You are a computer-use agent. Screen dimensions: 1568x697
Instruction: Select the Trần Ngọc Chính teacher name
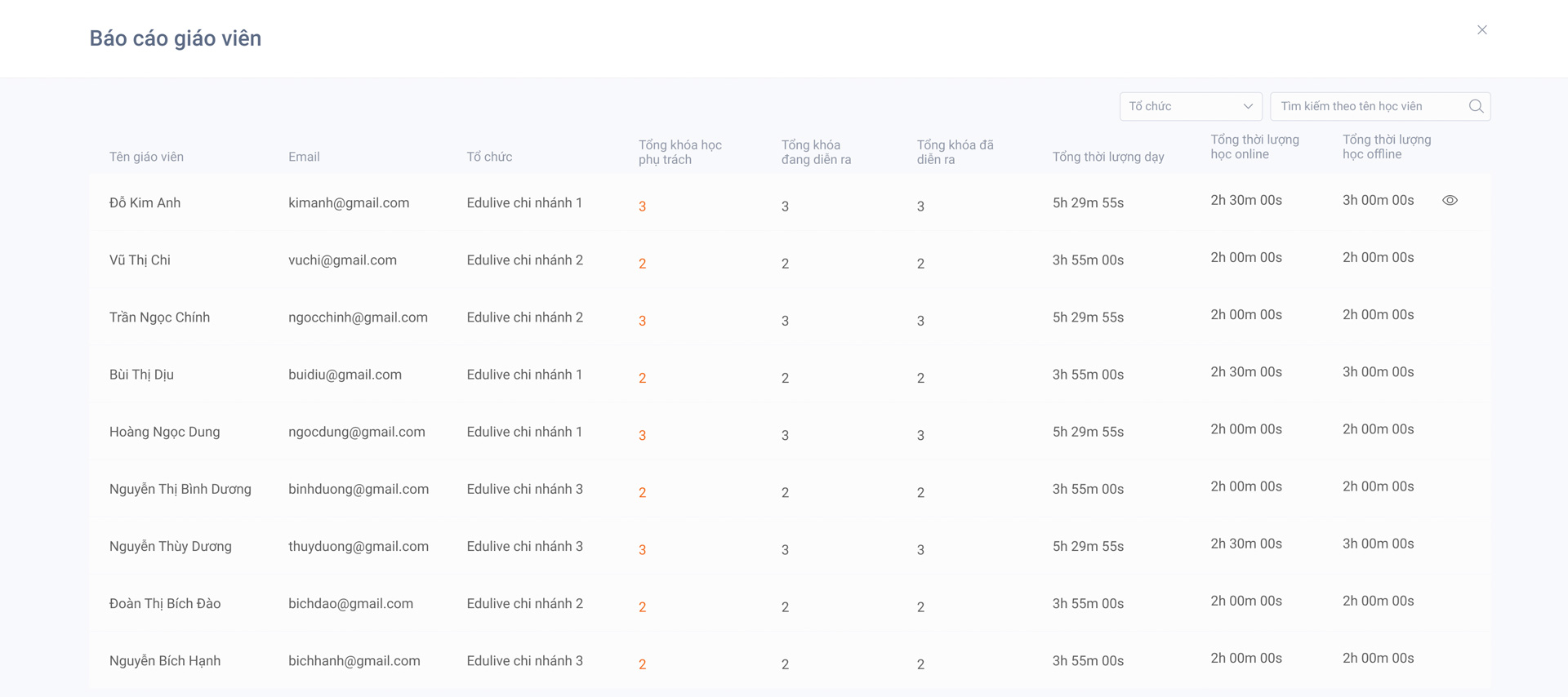pyautogui.click(x=159, y=317)
